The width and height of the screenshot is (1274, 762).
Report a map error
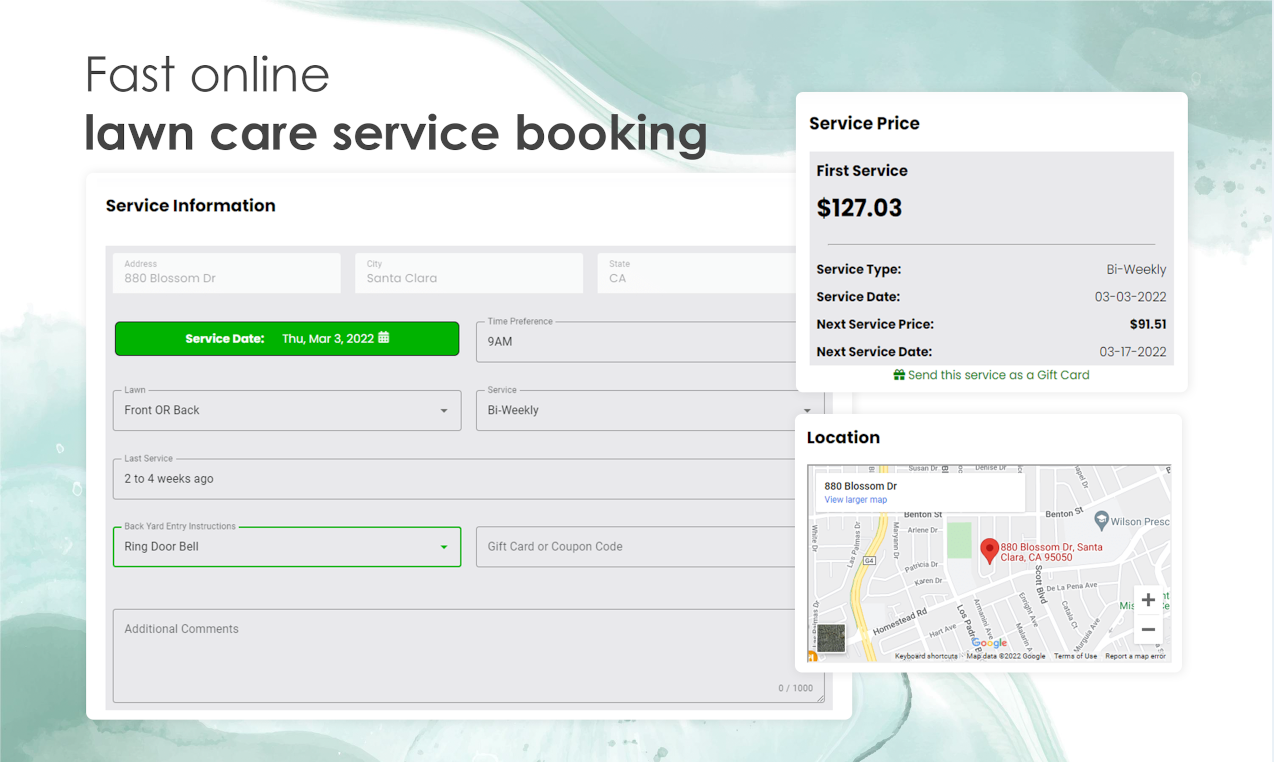[1136, 656]
